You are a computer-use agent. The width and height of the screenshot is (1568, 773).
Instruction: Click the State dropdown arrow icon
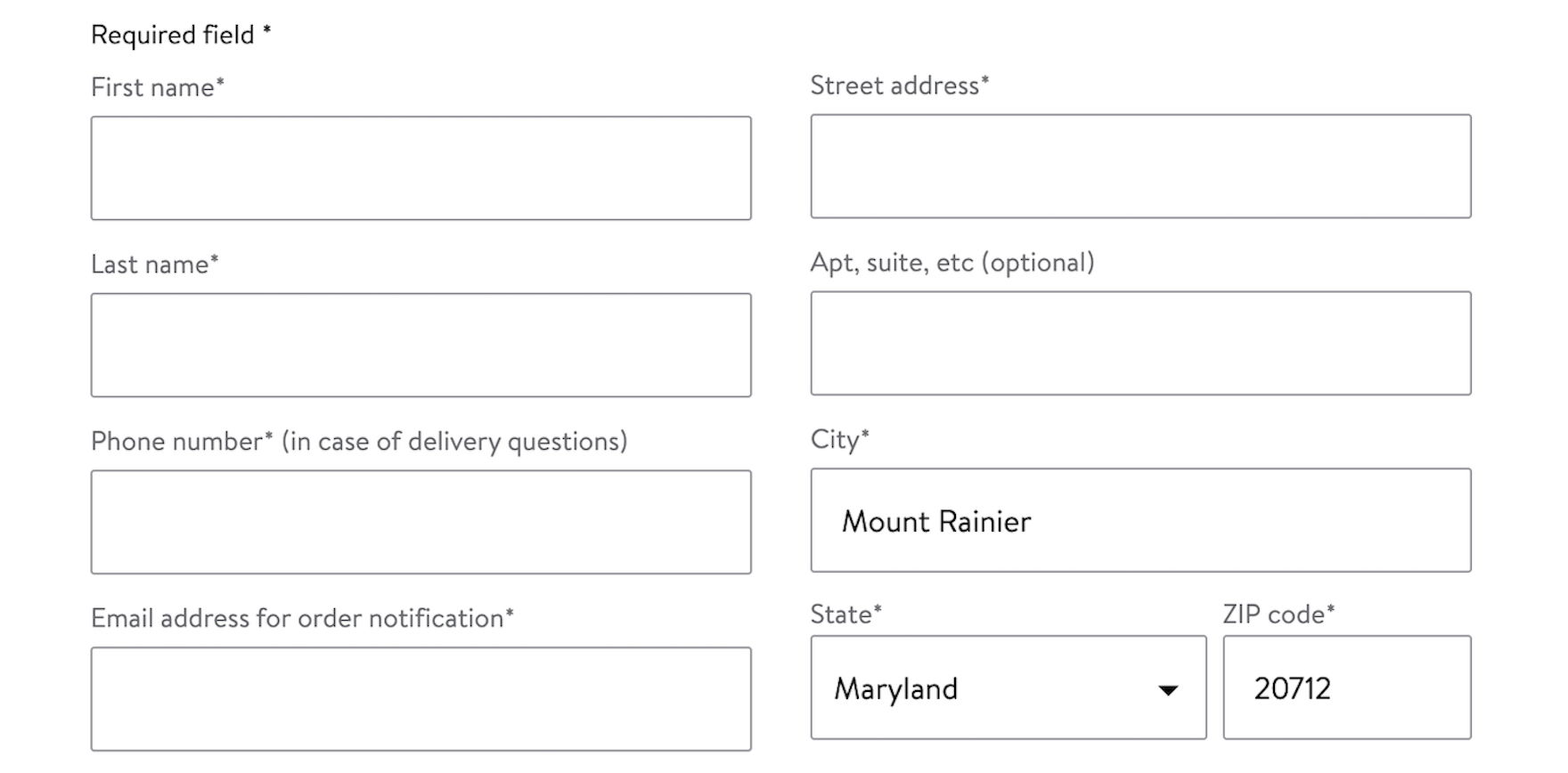point(1168,690)
